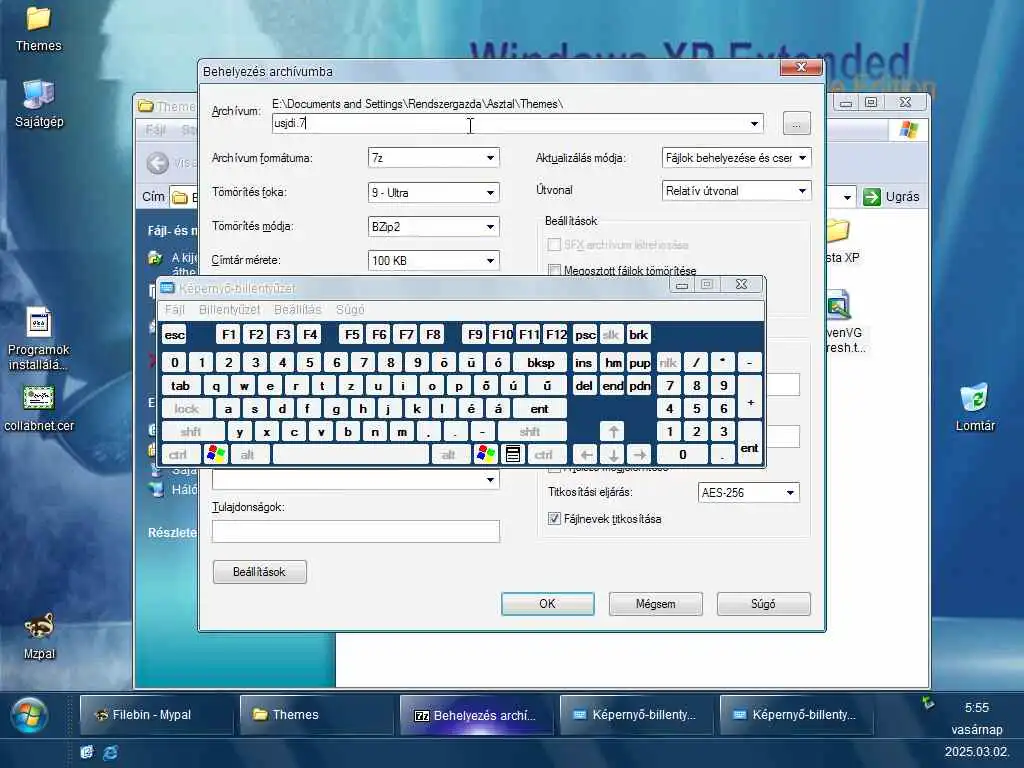Toggle the slk scroll lock key
This screenshot has height=768, width=1024.
click(x=611, y=335)
